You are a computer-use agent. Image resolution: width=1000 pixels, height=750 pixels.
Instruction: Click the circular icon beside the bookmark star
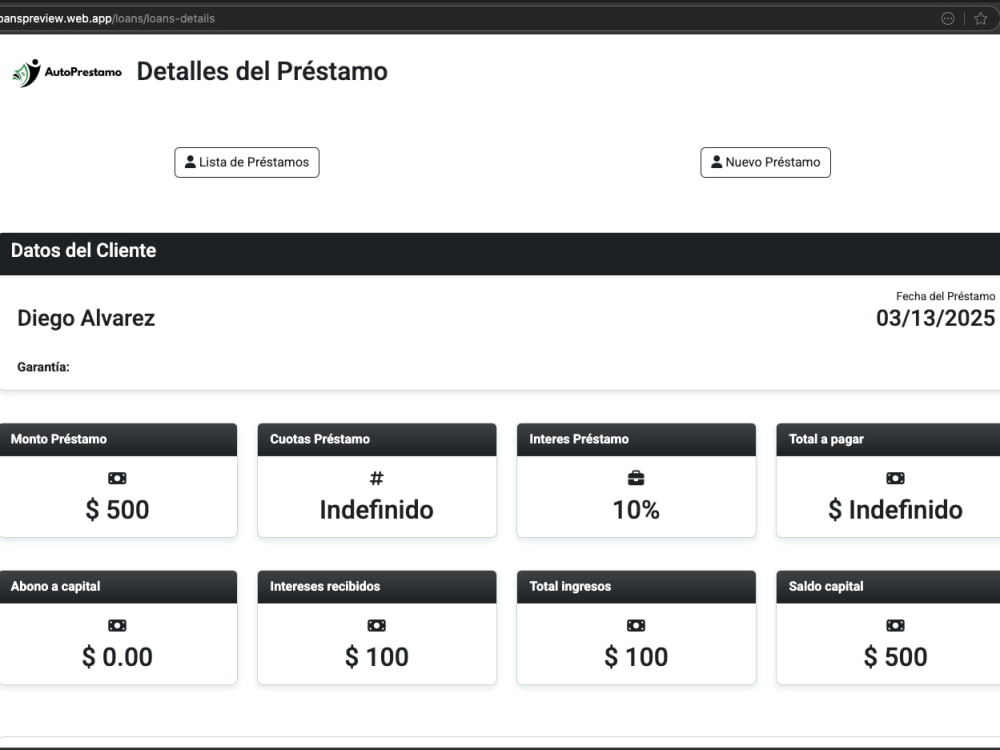coord(948,18)
